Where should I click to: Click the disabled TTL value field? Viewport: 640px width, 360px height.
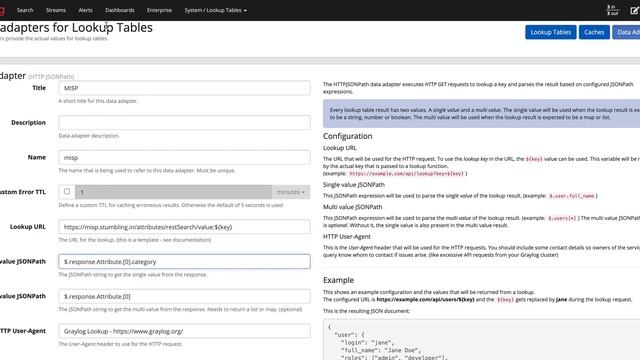173,192
